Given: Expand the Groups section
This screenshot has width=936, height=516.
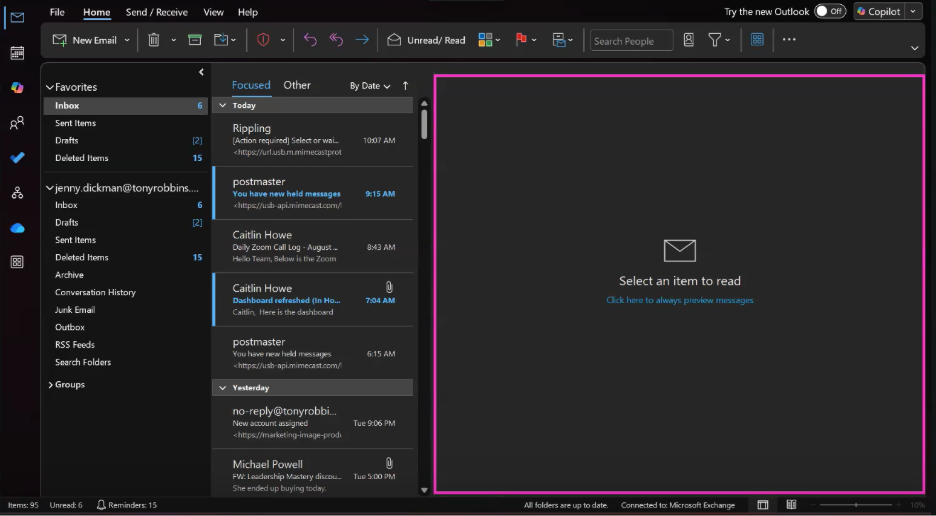Looking at the screenshot, I should (x=50, y=385).
